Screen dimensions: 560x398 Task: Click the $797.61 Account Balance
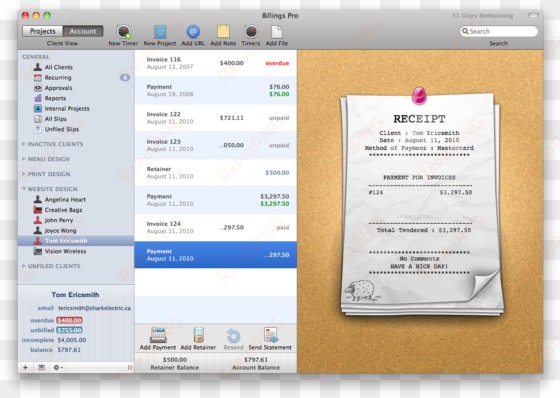coord(256,360)
